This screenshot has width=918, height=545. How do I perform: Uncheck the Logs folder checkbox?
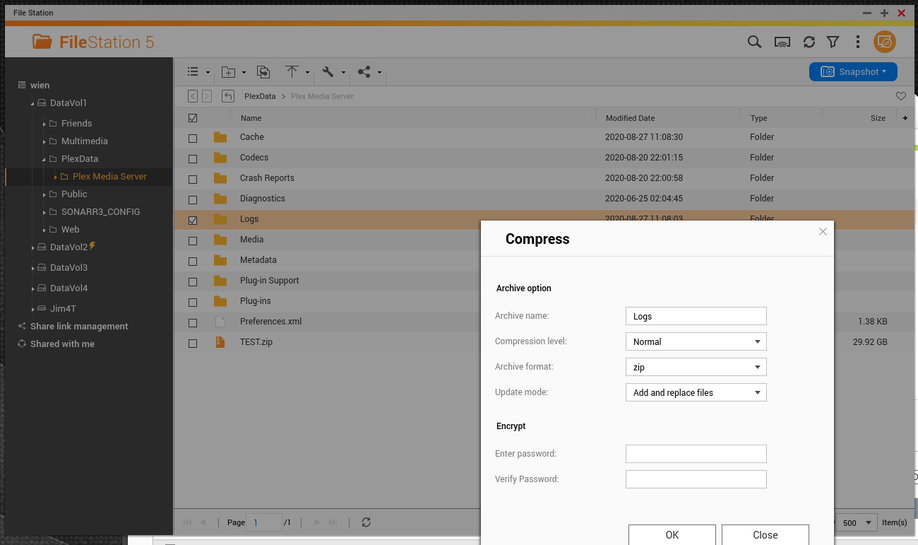coord(193,220)
